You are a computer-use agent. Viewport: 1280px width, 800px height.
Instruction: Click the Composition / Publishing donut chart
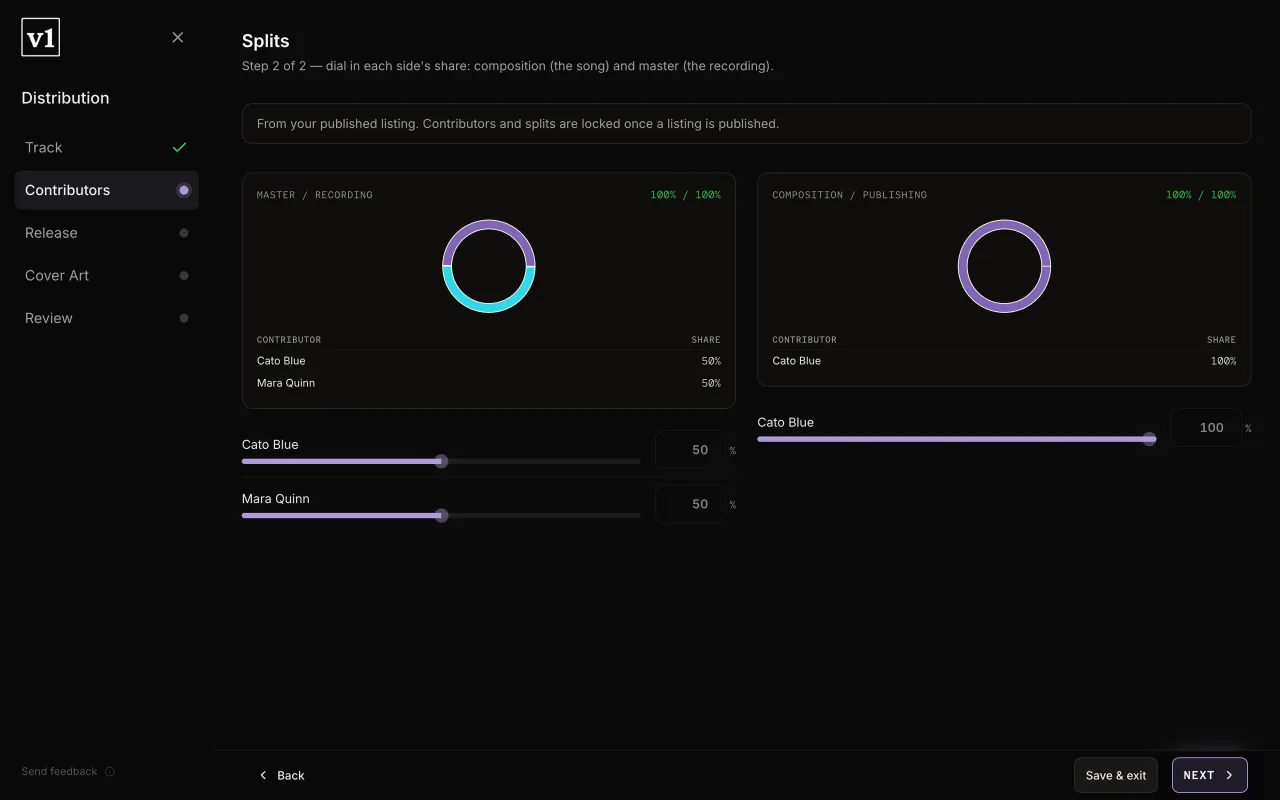(1004, 266)
